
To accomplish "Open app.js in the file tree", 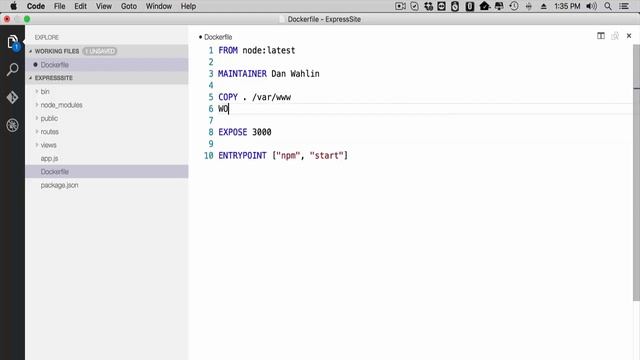I will pos(107,158).
